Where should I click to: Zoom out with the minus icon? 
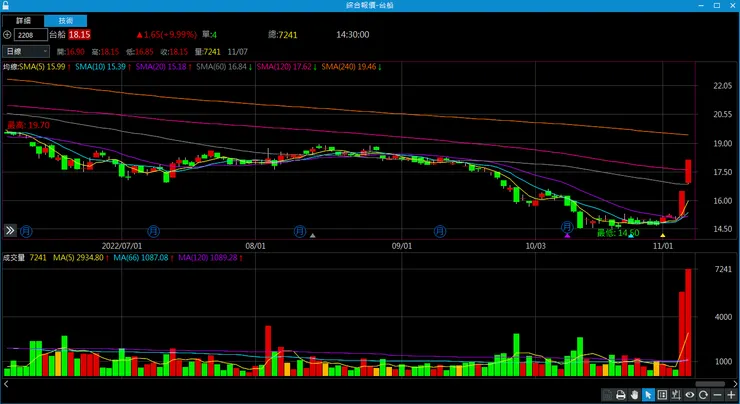click(x=717, y=395)
